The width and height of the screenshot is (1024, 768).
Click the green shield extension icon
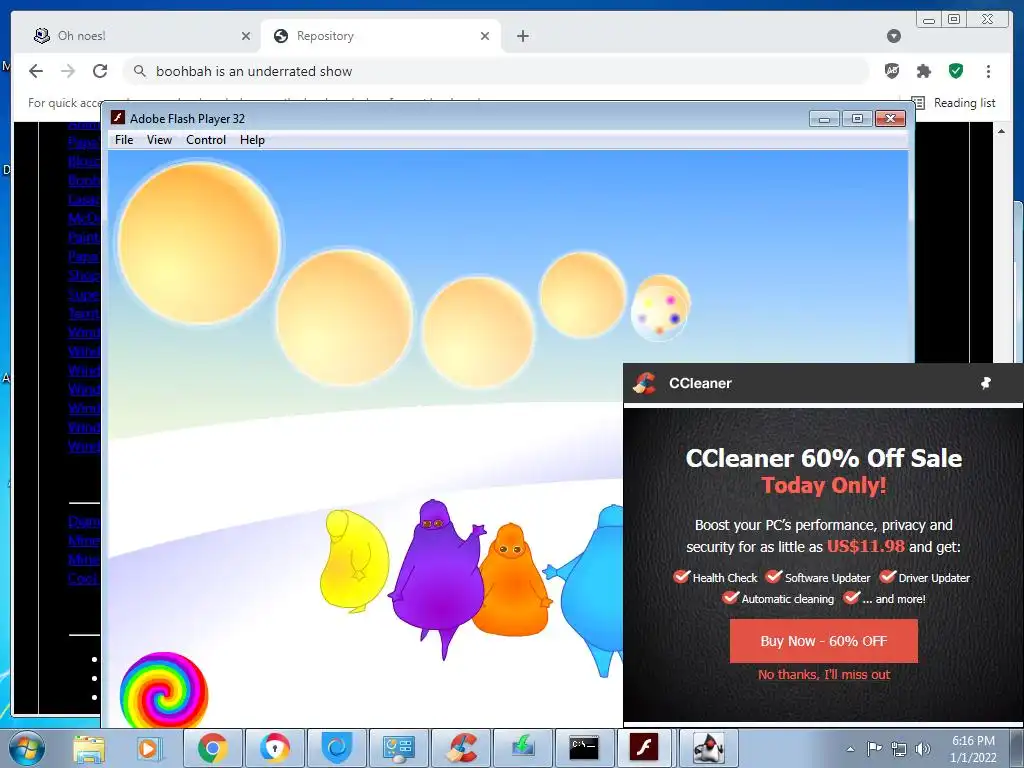[x=956, y=71]
